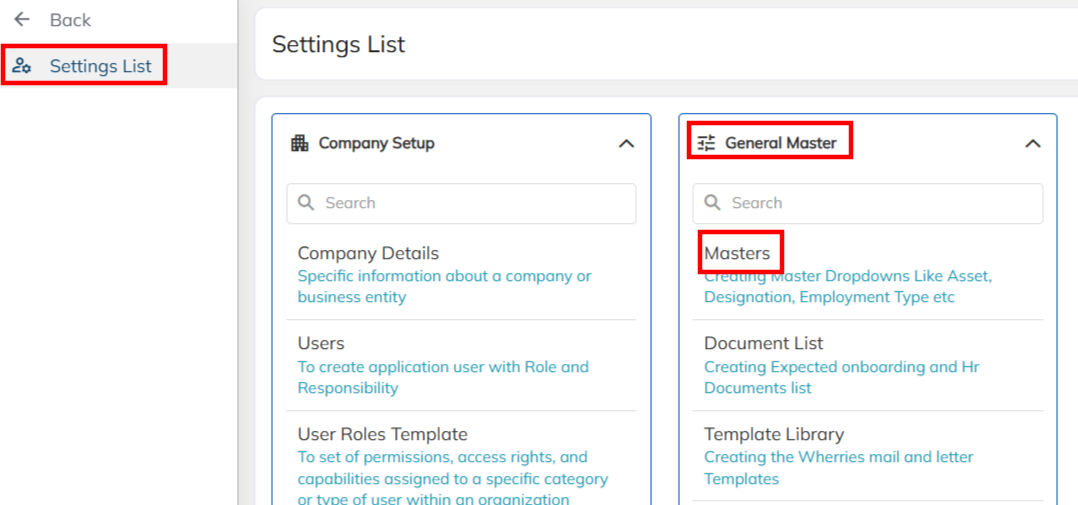Open the Masters settings entry
This screenshot has height=505, width=1078.
737,254
